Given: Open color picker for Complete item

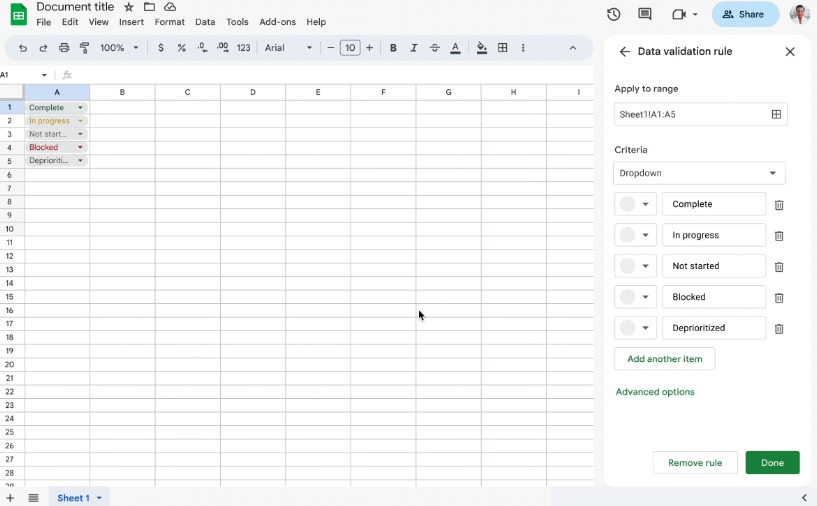Looking at the screenshot, I should pyautogui.click(x=635, y=204).
